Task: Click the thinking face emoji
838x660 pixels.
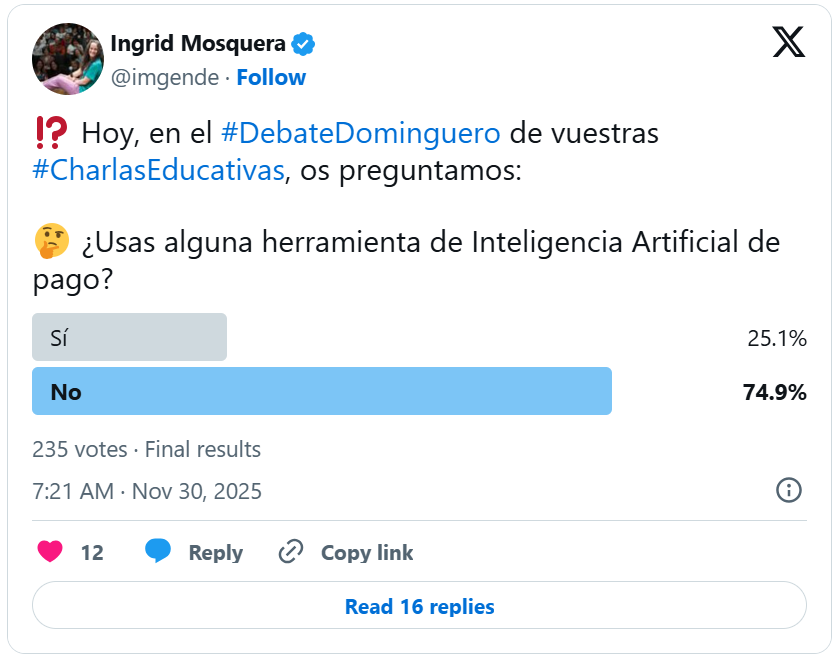Action: click(50, 241)
